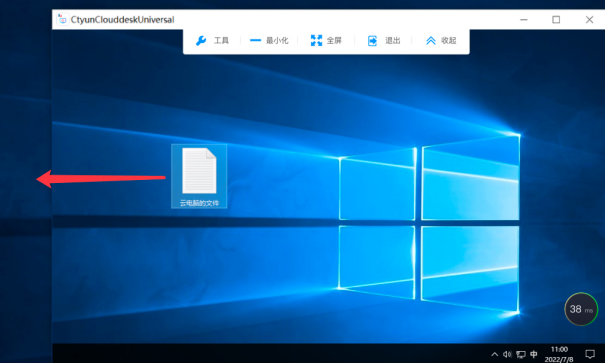Click the 退出 text label in toolbar
Viewport: 605px width, 364px height.
[x=392, y=41]
